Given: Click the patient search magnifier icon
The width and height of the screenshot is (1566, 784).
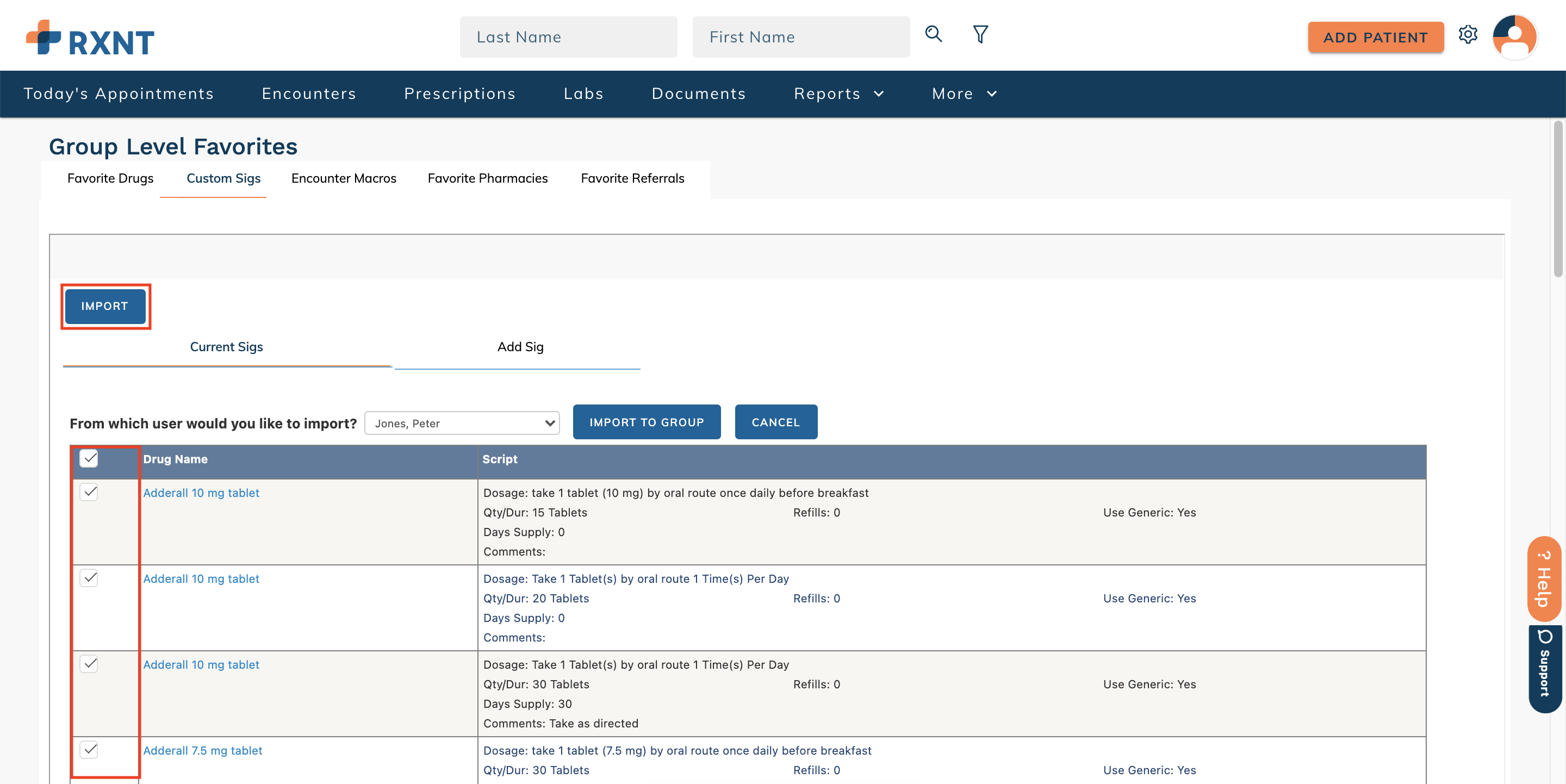Looking at the screenshot, I should click(x=933, y=35).
